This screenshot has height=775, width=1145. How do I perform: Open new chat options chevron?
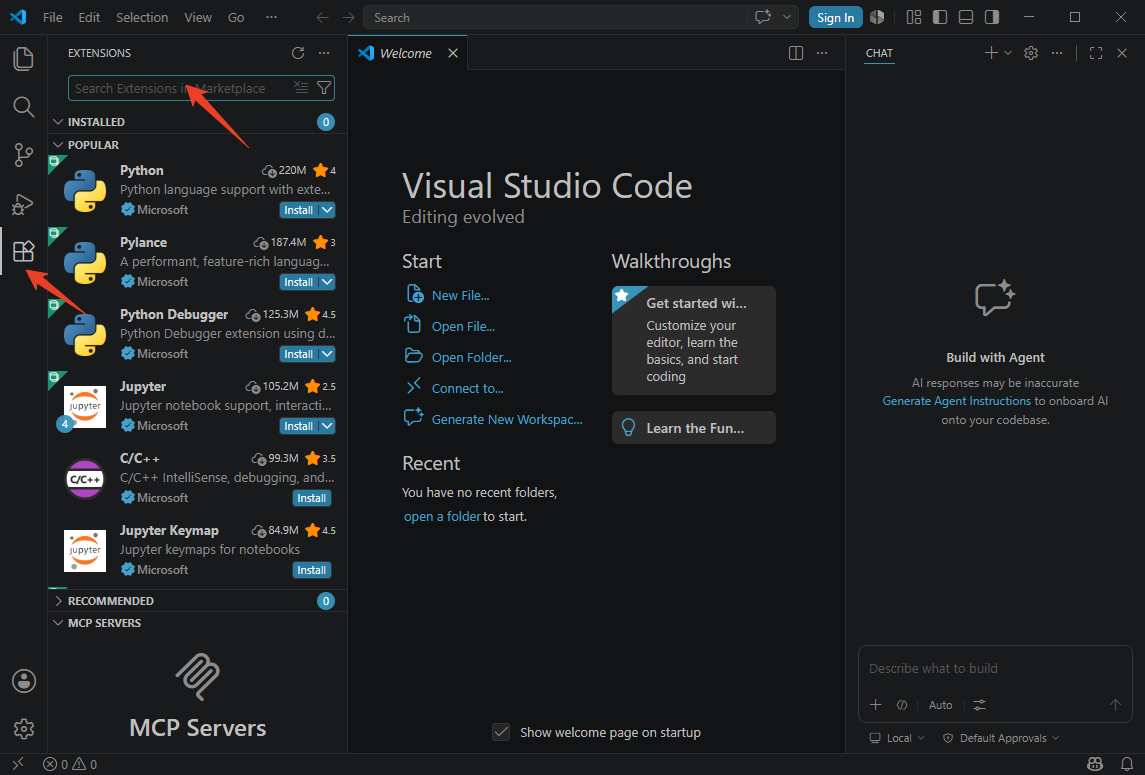[1008, 53]
